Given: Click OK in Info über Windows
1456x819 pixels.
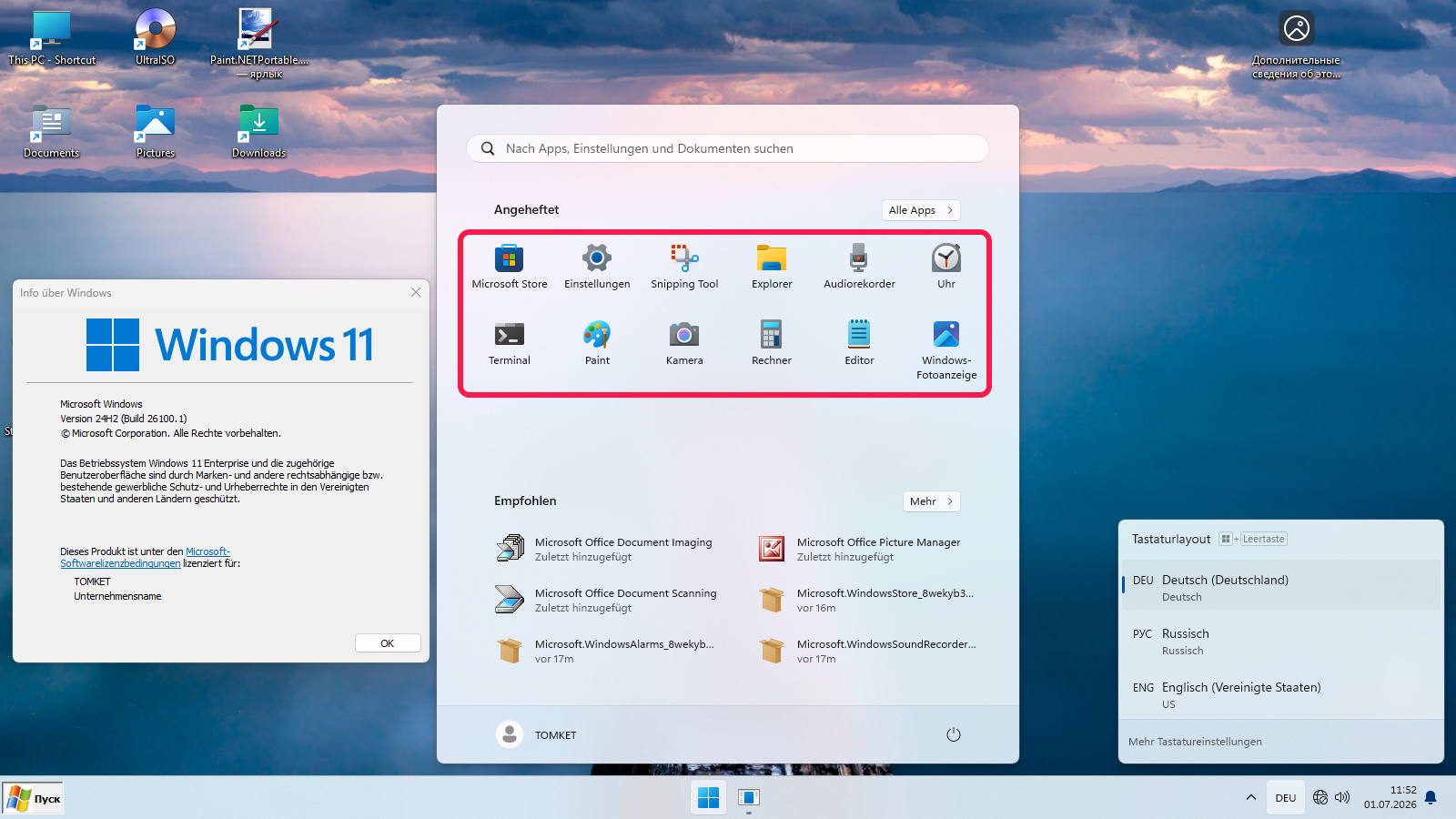Looking at the screenshot, I should pos(388,643).
